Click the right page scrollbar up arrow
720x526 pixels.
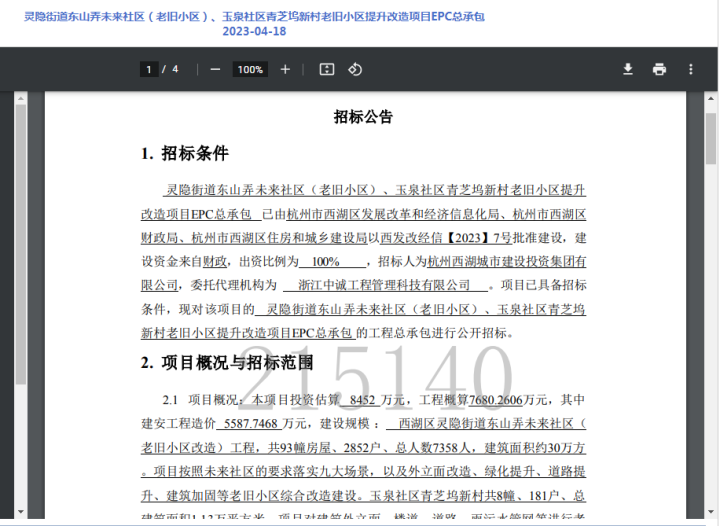(x=710, y=98)
